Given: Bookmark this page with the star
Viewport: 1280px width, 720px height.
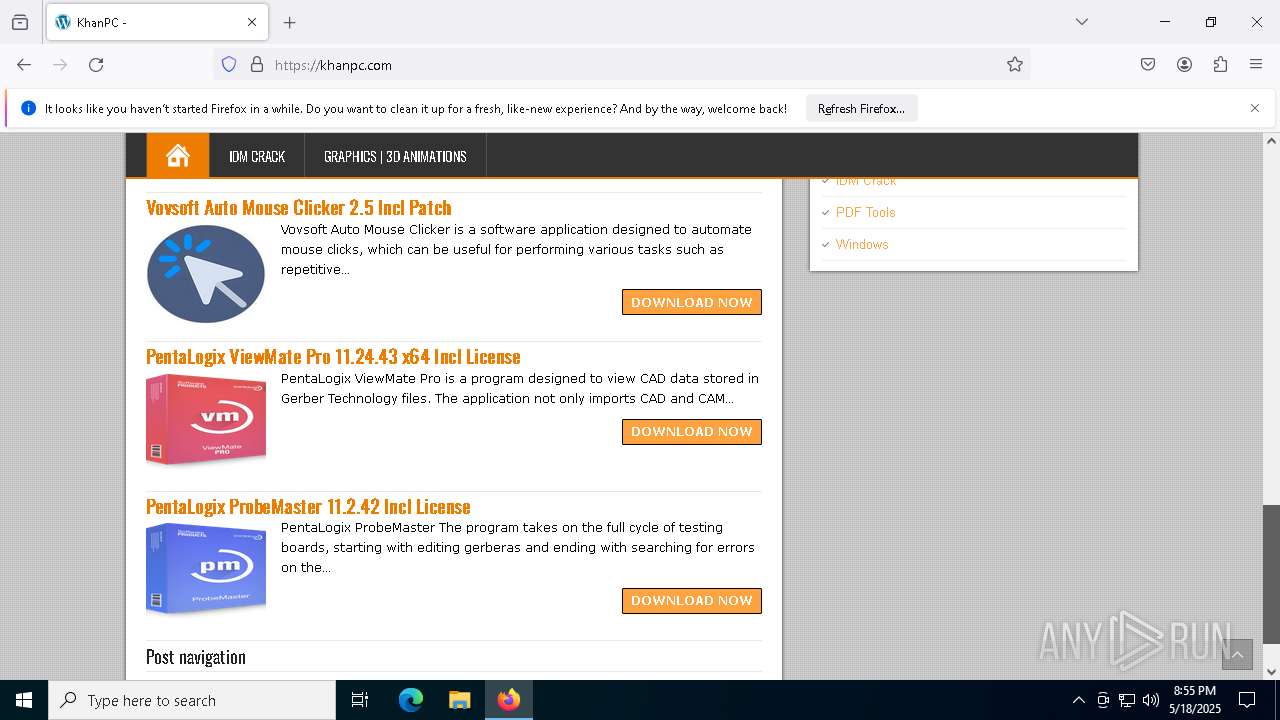Looking at the screenshot, I should click(1015, 64).
